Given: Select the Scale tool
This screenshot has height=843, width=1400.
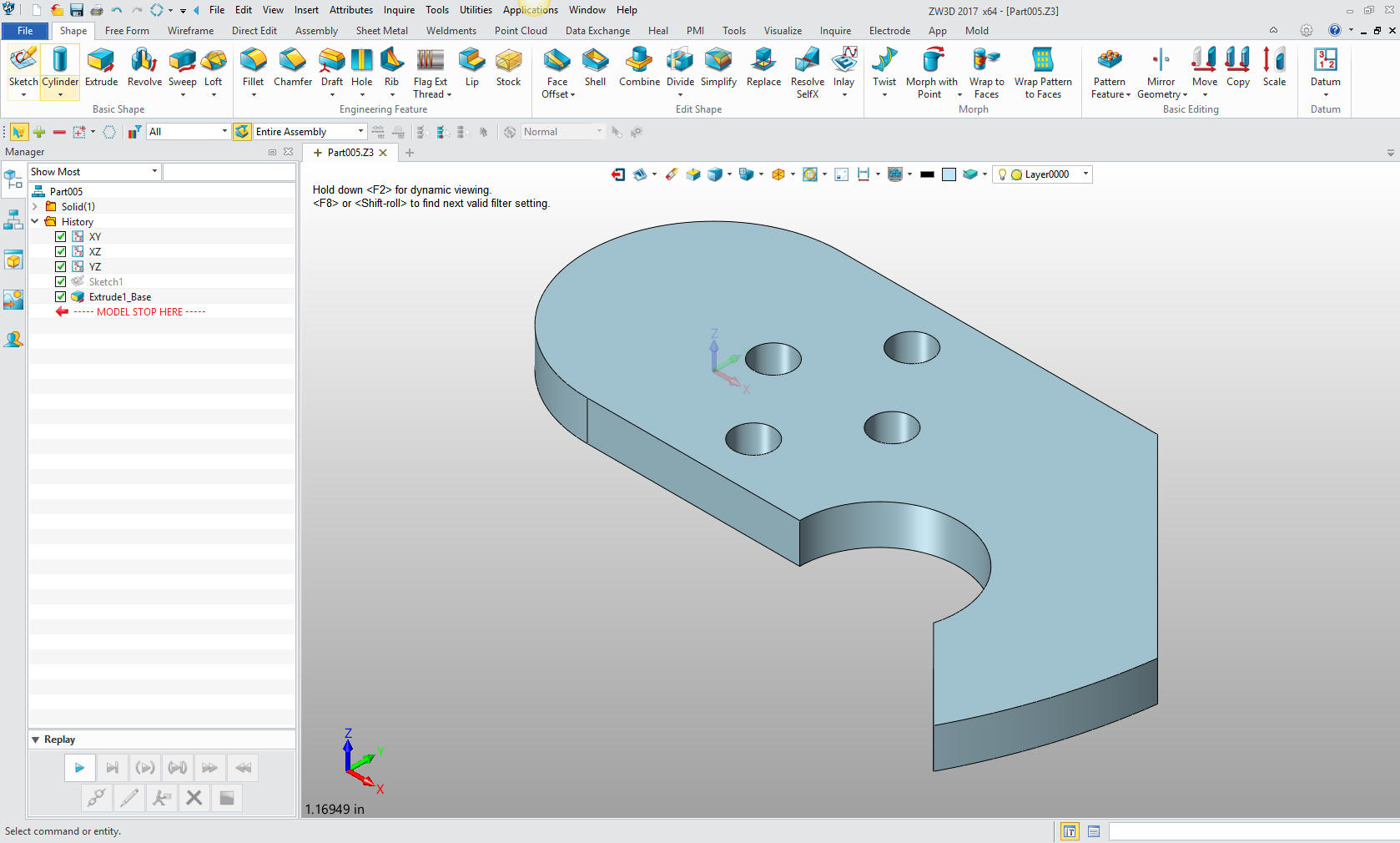Looking at the screenshot, I should tap(1274, 67).
